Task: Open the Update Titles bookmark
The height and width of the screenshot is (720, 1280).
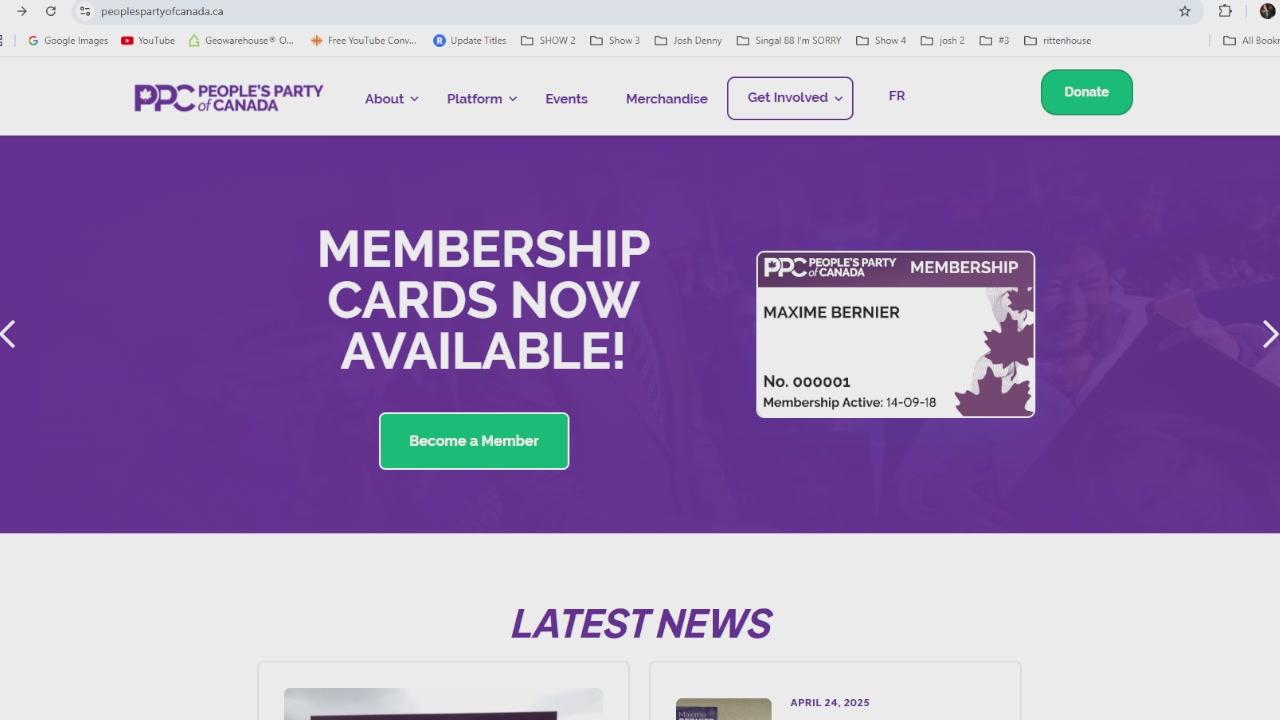Action: (470, 41)
